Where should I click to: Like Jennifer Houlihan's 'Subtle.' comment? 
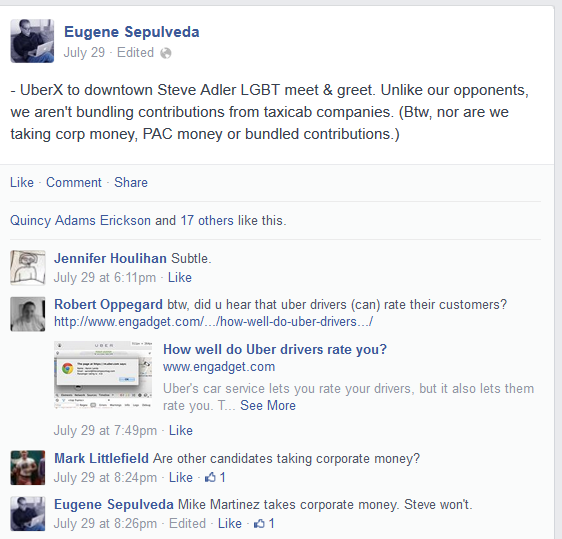tap(180, 277)
